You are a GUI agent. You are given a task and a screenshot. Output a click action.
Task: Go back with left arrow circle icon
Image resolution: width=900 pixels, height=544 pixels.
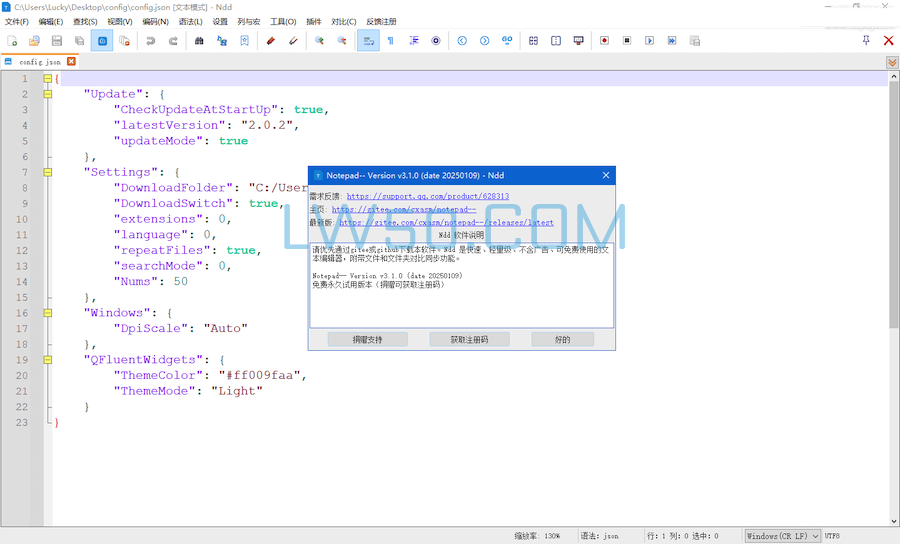462,41
